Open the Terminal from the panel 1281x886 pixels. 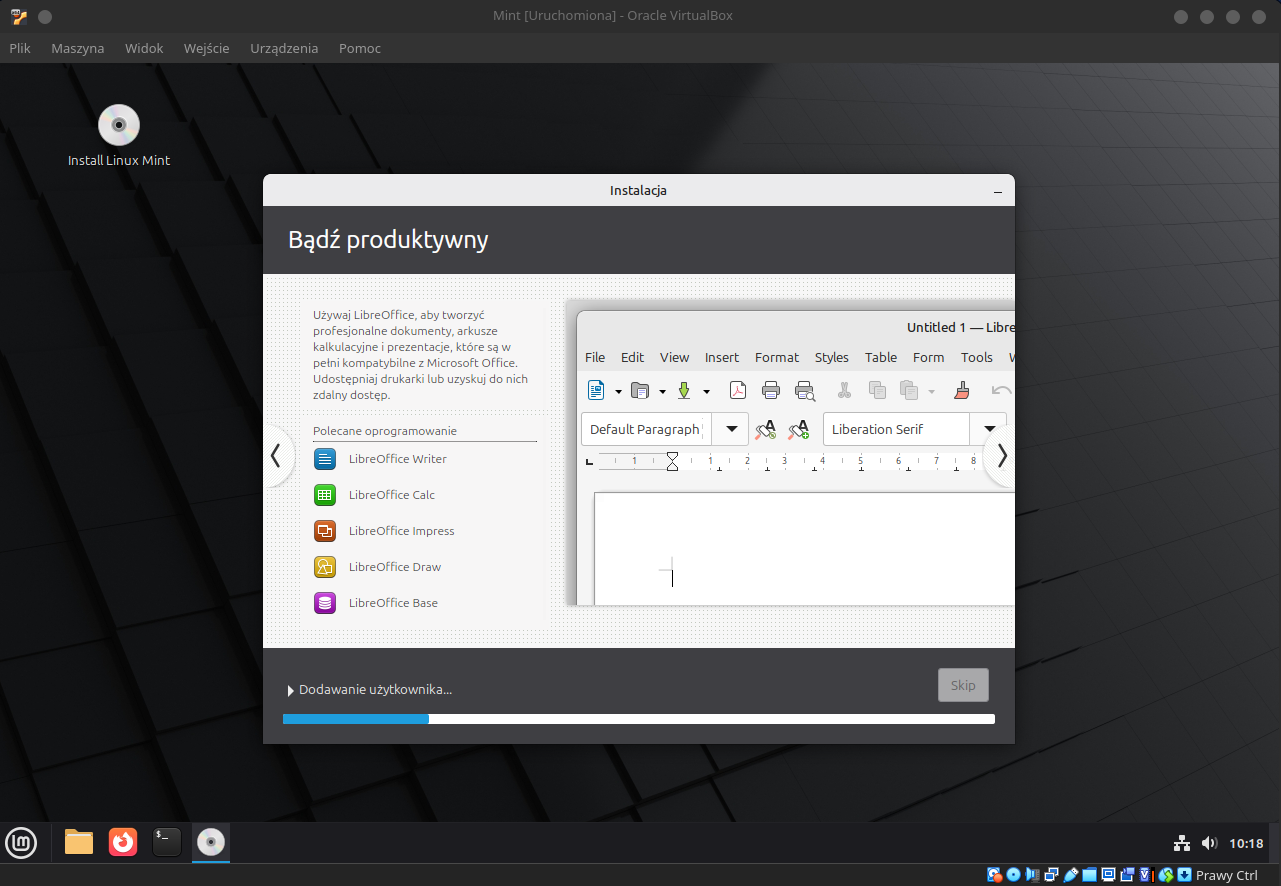coord(167,842)
